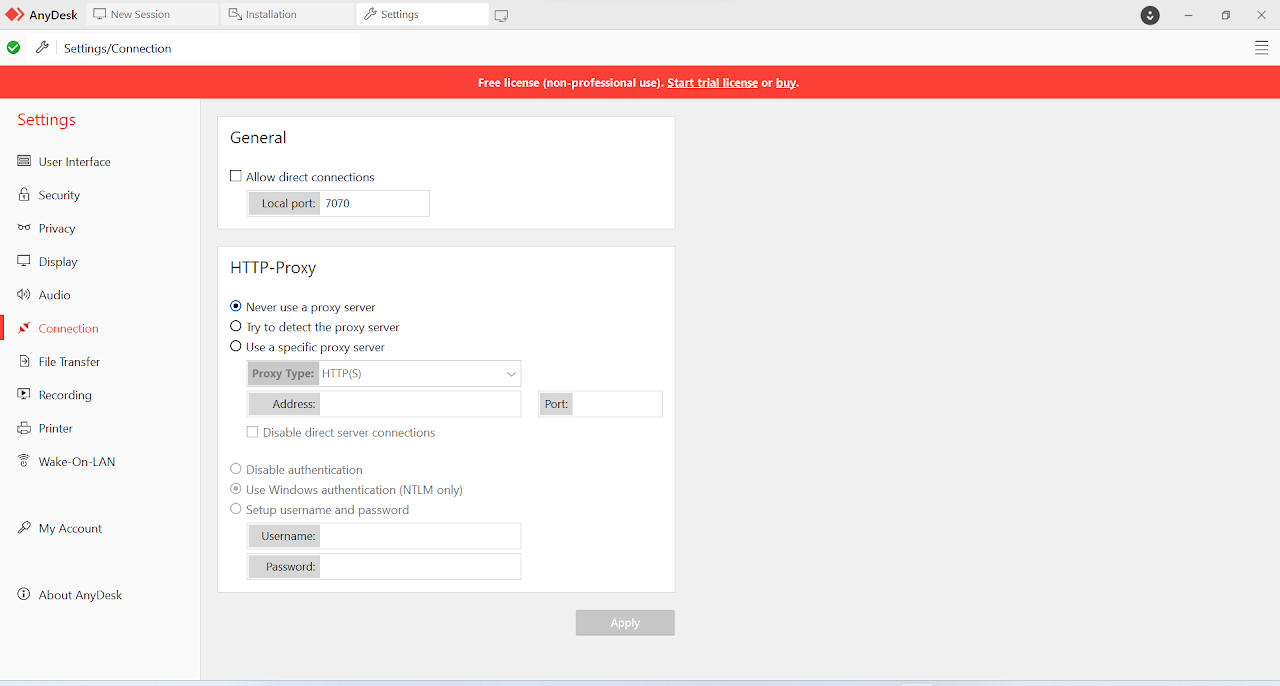Screen dimensions: 1280x686
Task: Click the proxy Address input field
Action: [420, 404]
